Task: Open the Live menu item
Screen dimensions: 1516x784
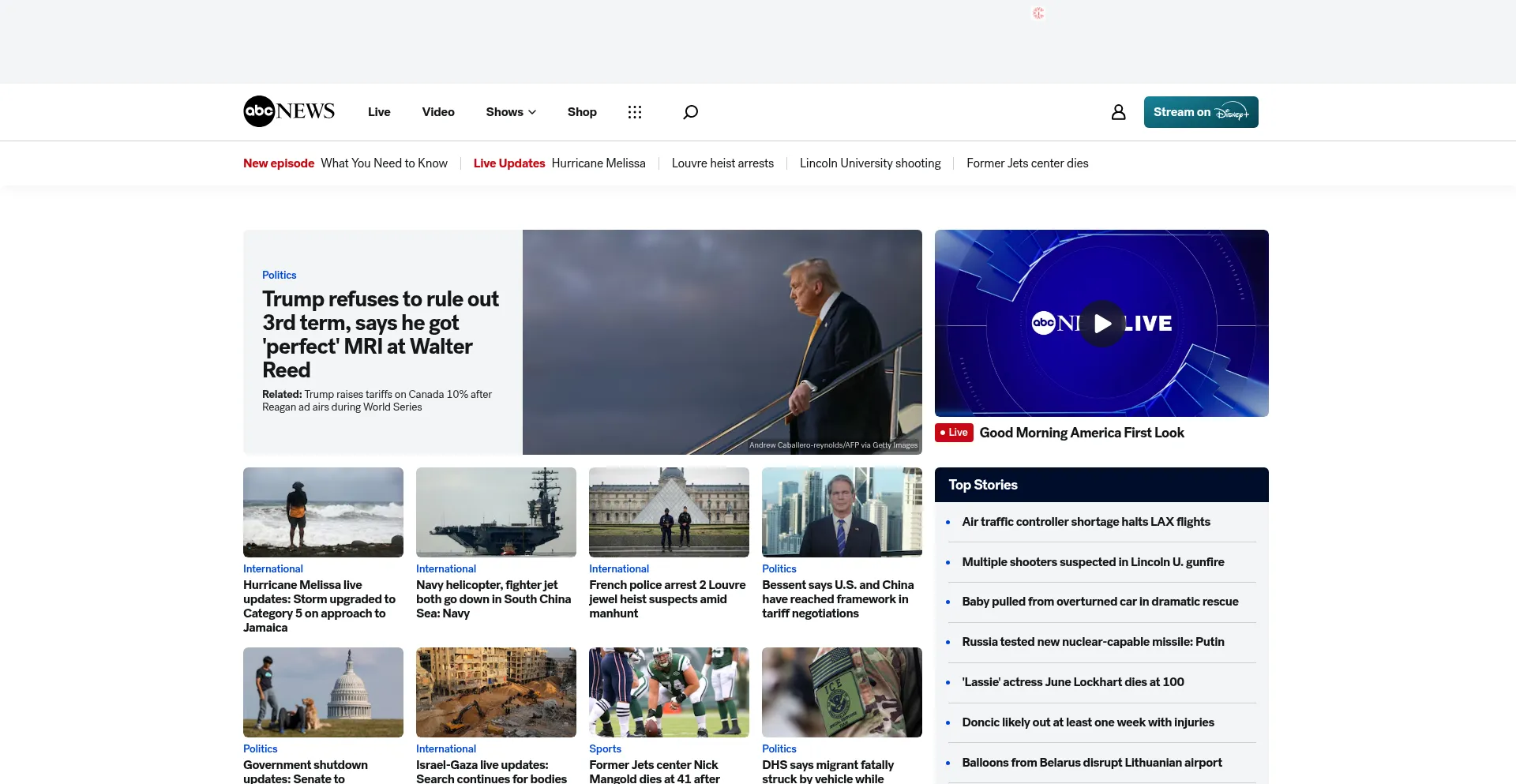Action: click(379, 112)
